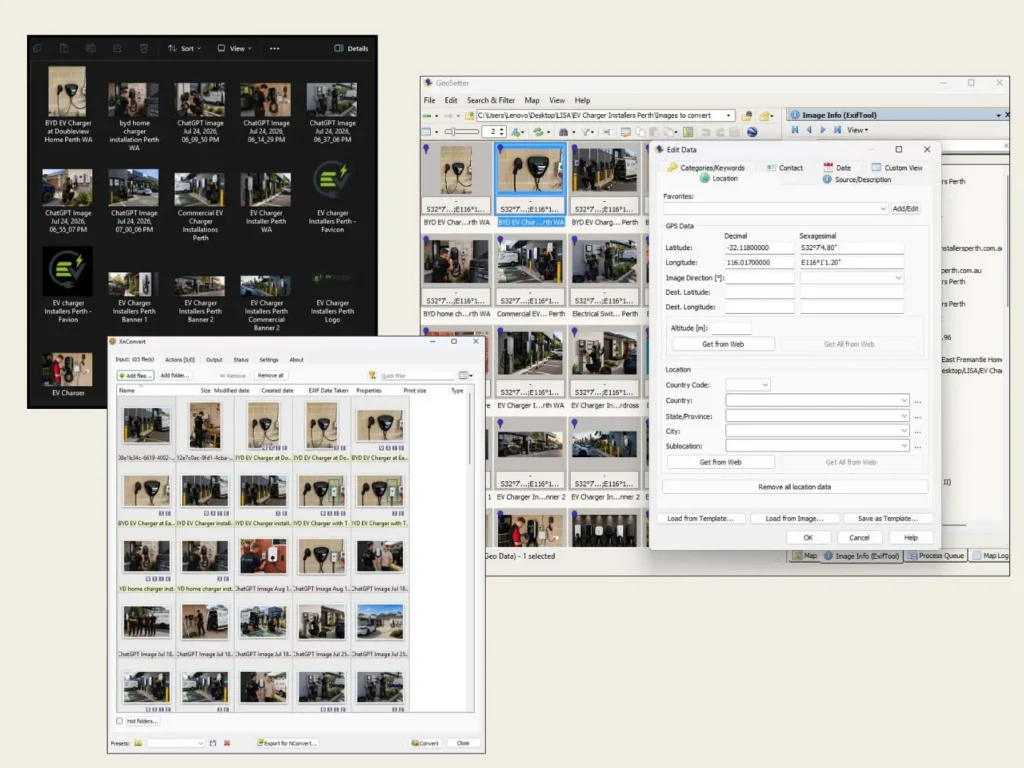Image resolution: width=1024 pixels, height=768 pixels.
Task: Go to next image in Image Info panel
Action: tap(823, 130)
